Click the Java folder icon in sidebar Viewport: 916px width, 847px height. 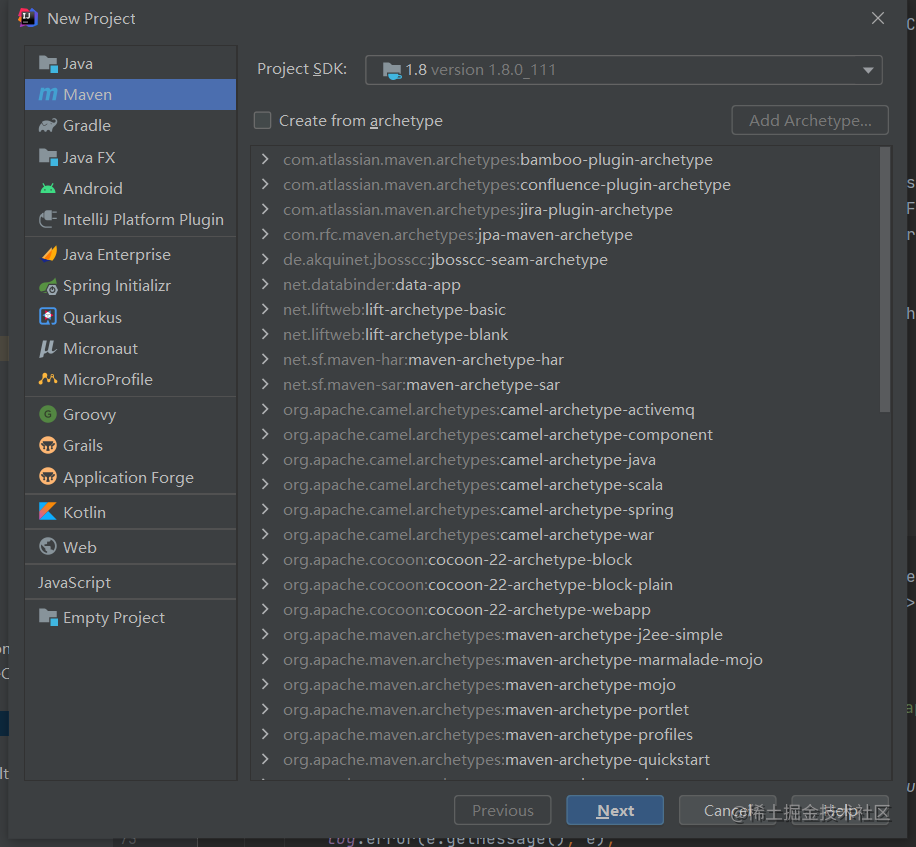48,63
